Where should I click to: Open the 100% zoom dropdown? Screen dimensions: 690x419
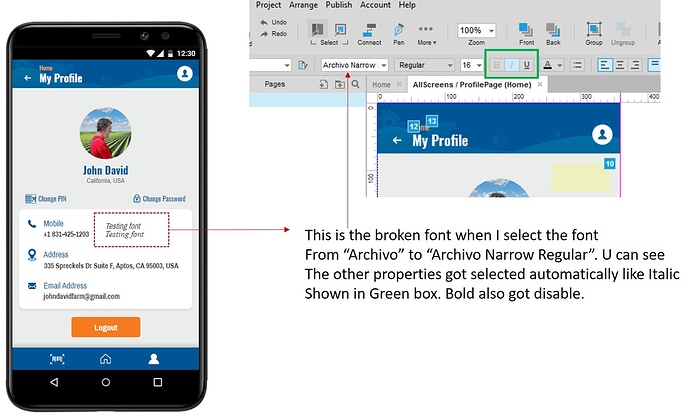click(x=476, y=31)
